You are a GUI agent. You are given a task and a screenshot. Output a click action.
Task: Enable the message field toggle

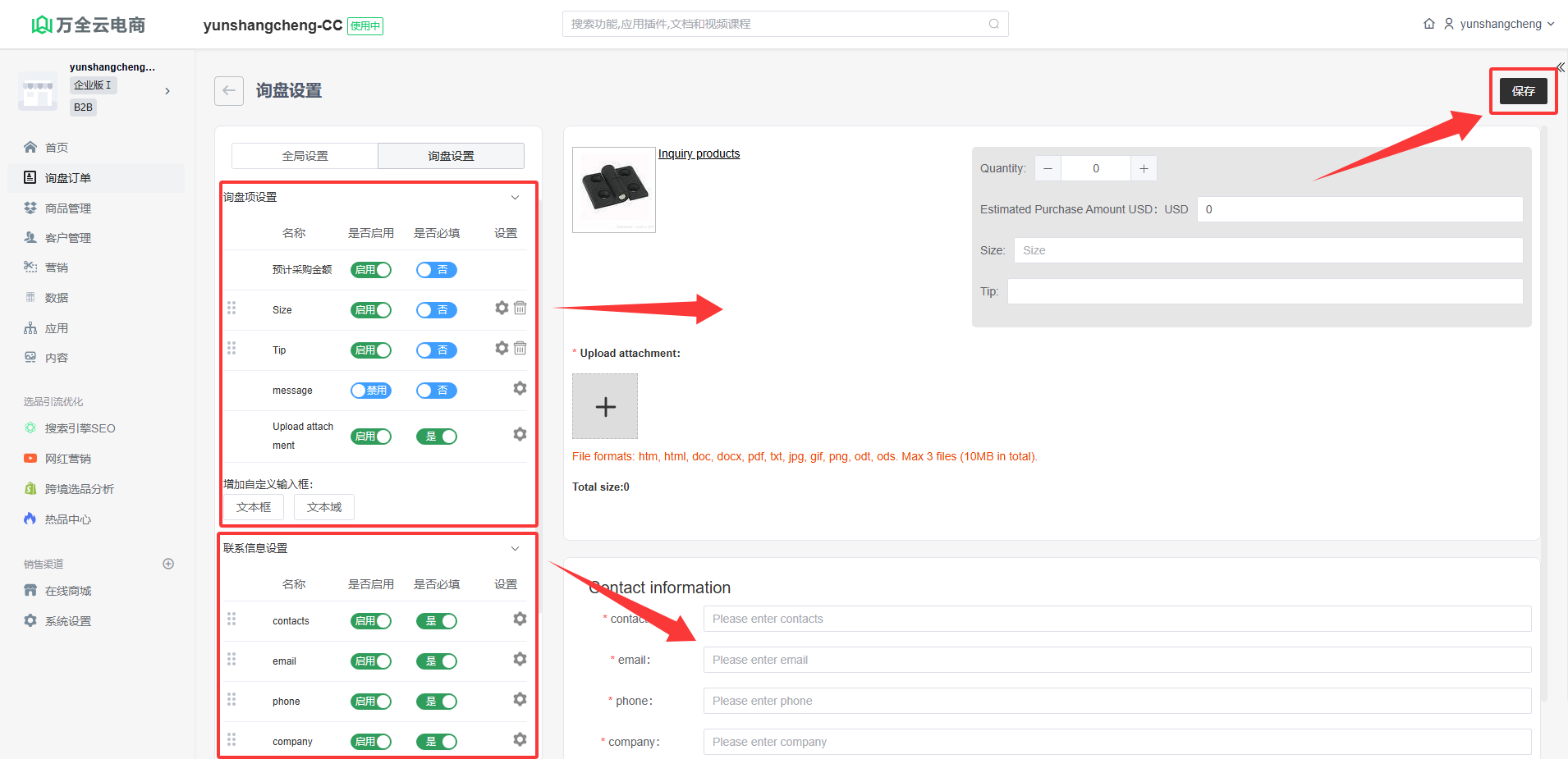point(371,391)
